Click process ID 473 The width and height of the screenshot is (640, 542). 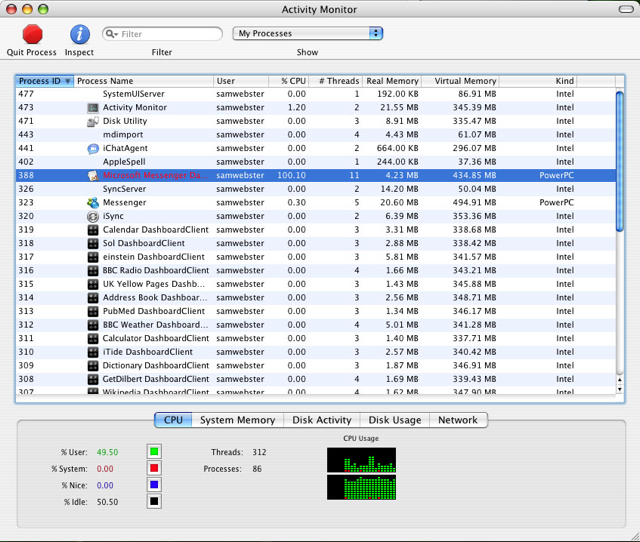point(26,108)
